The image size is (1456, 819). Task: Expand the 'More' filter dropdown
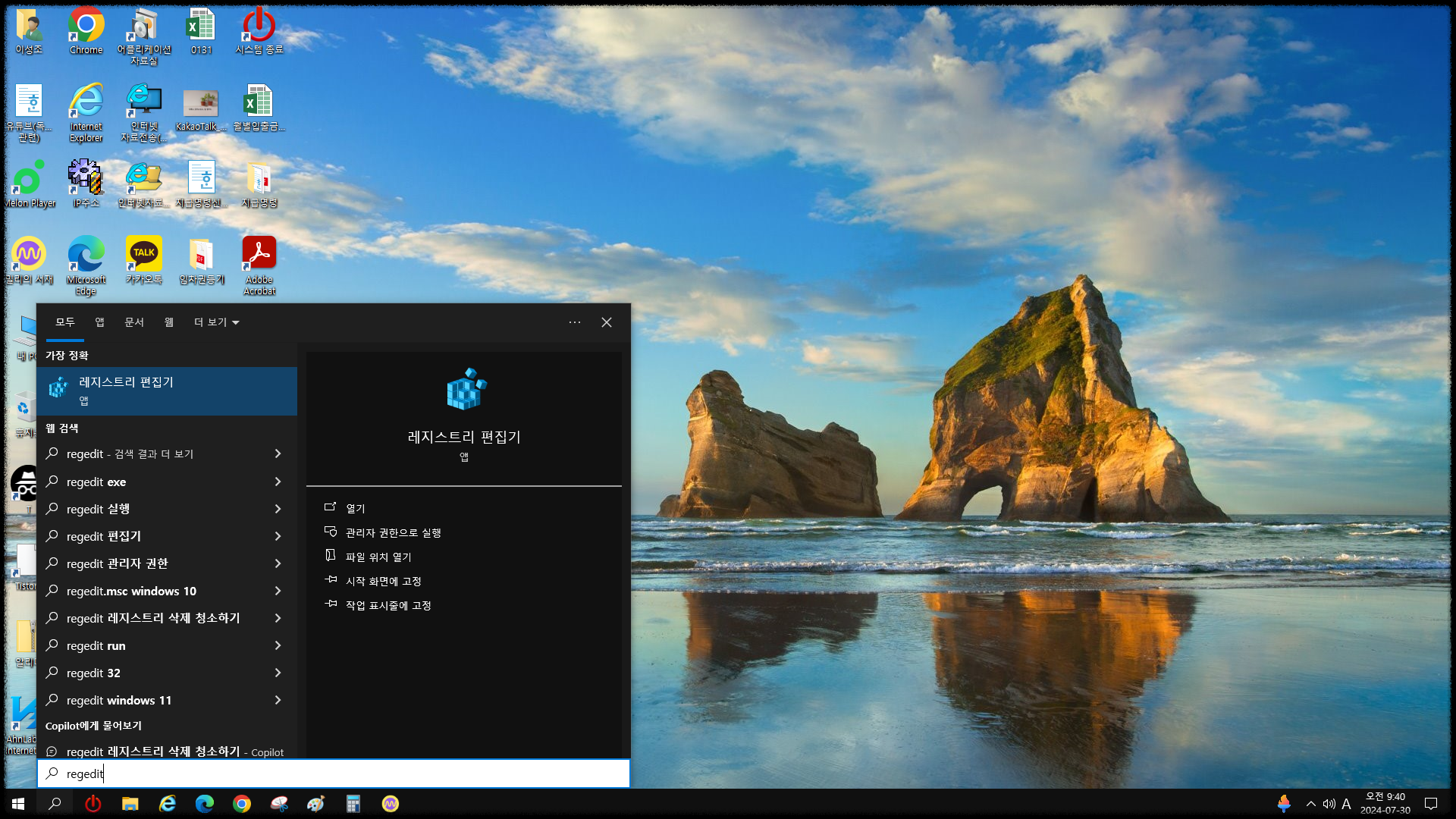pyautogui.click(x=216, y=322)
